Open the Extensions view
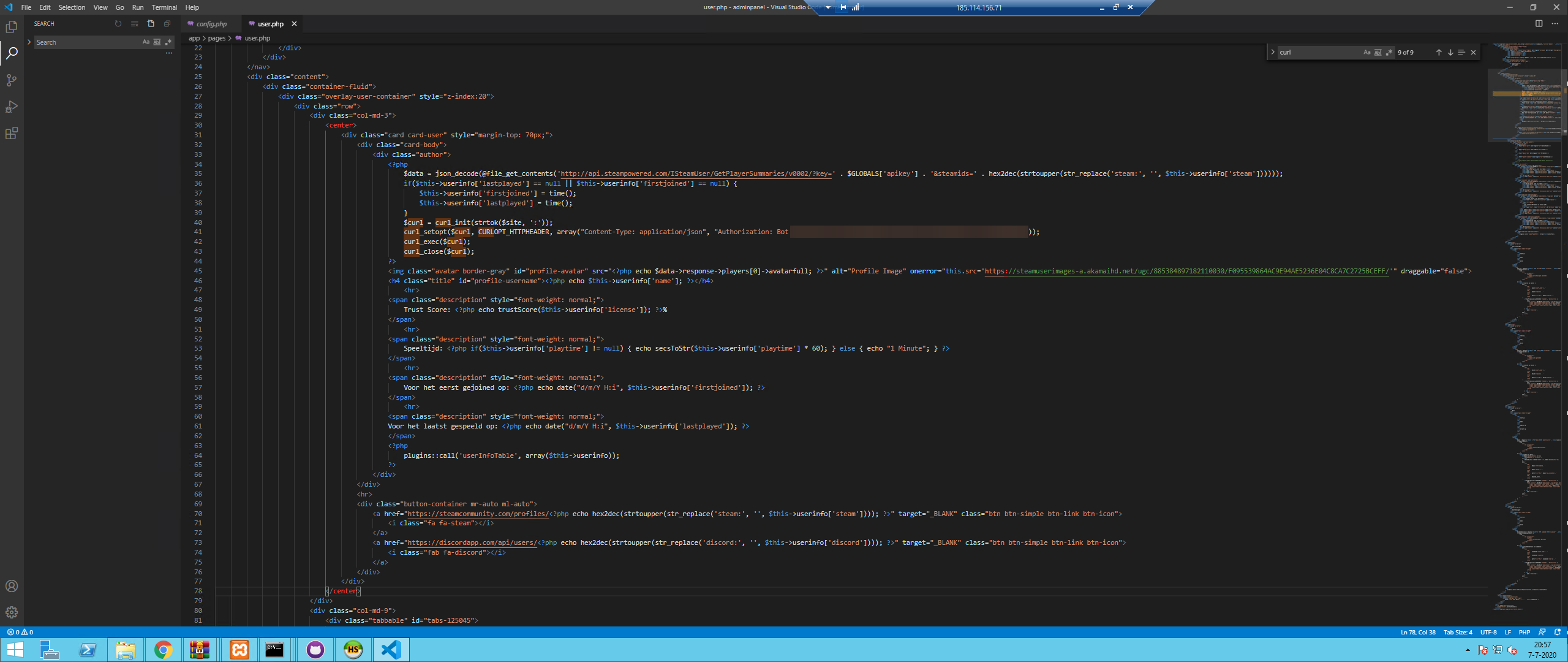Image resolution: width=1568 pixels, height=662 pixels. point(11,134)
